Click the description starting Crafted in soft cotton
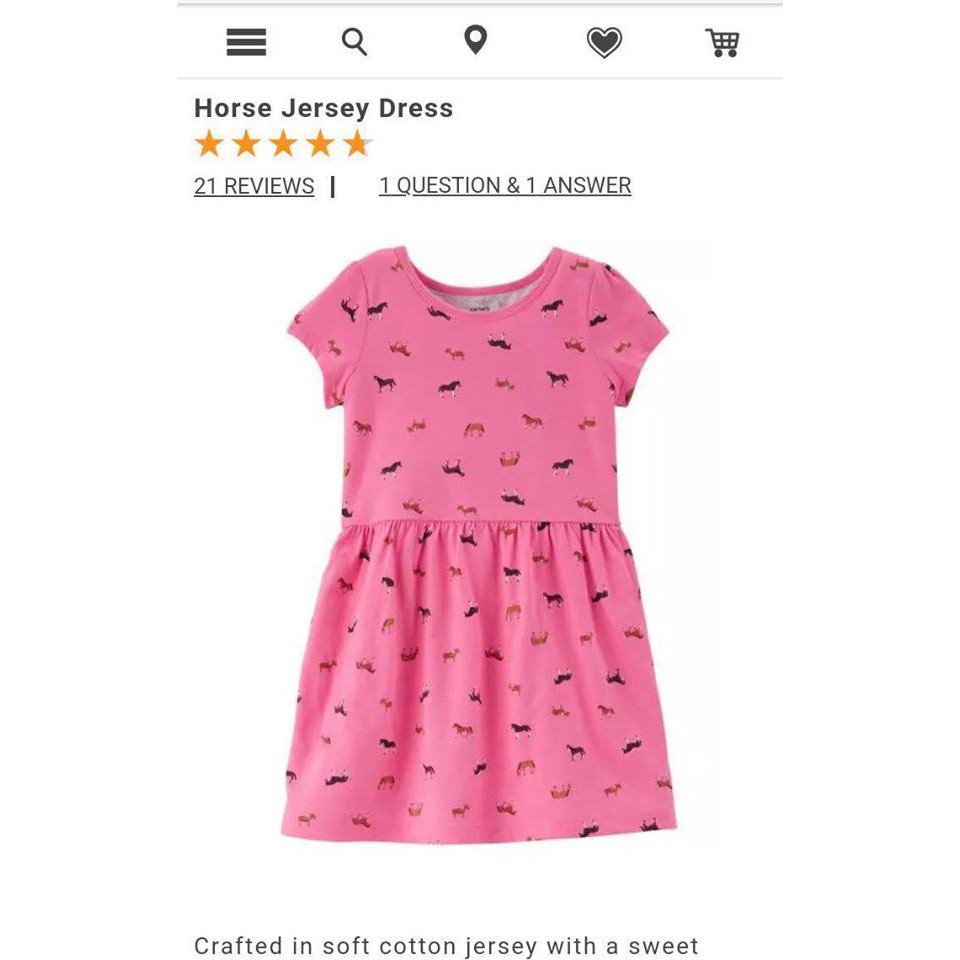The height and width of the screenshot is (960, 960). [446, 945]
